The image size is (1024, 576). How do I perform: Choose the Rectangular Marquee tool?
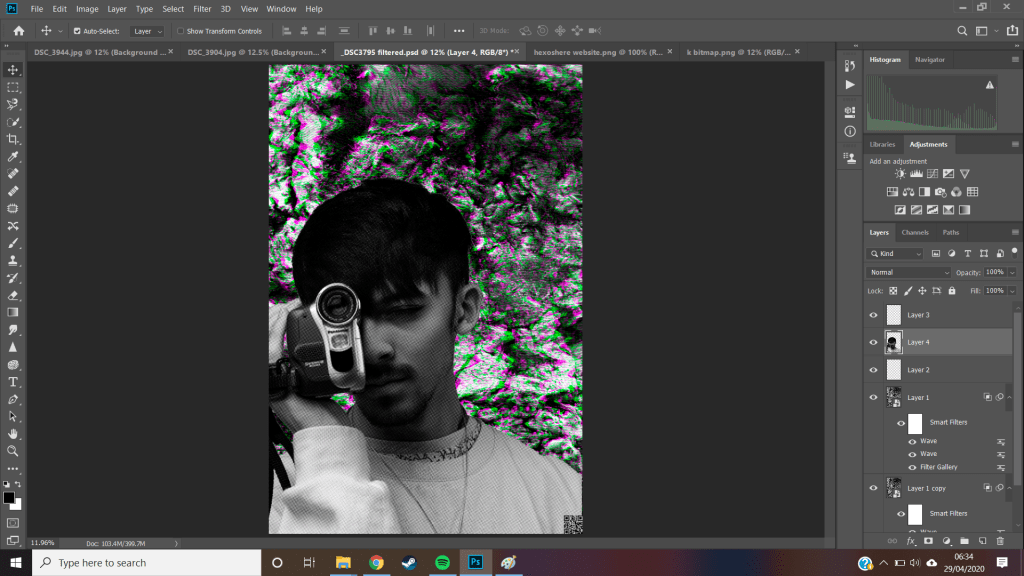click(x=13, y=87)
